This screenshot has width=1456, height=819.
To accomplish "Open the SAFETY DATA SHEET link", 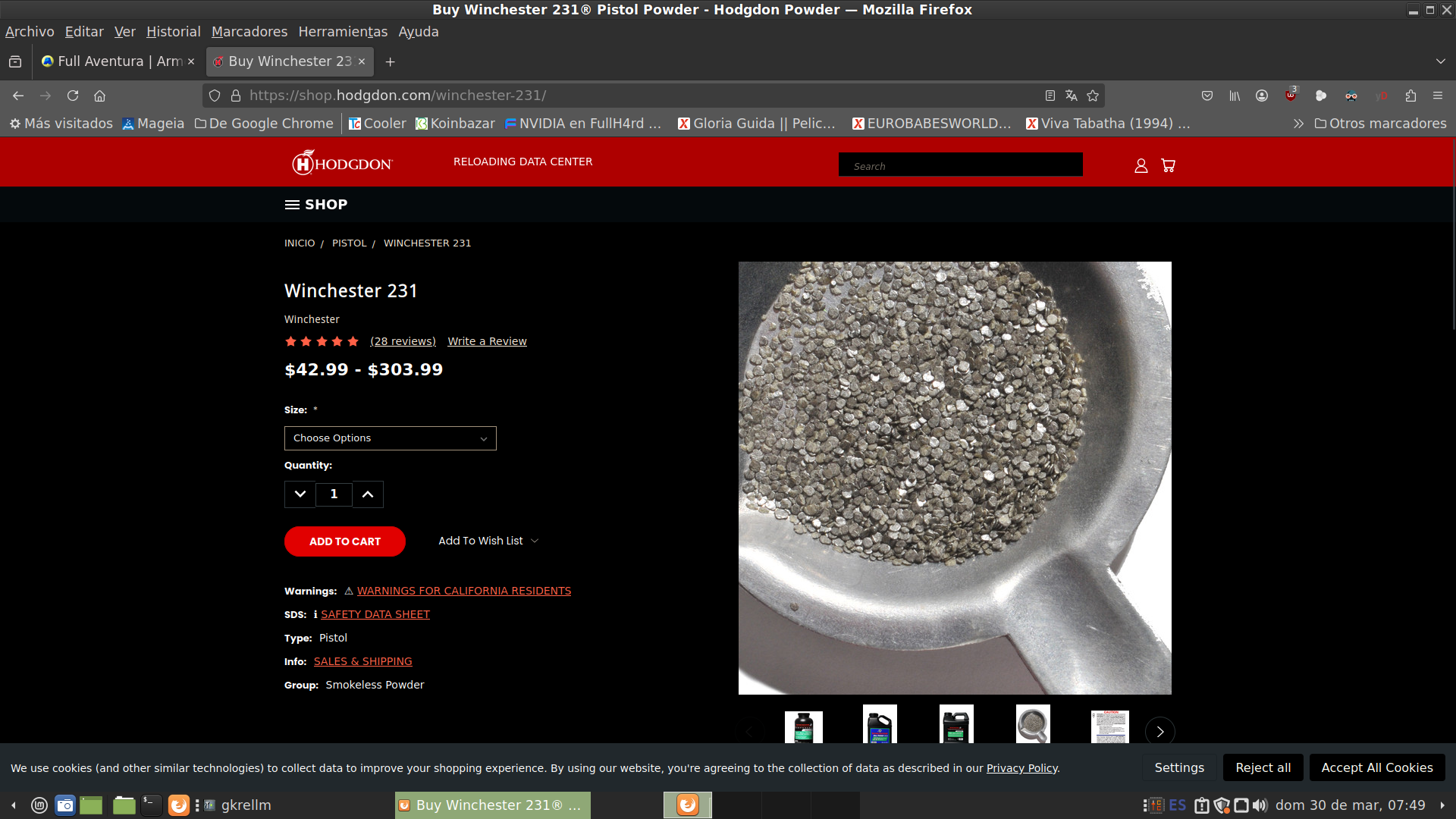I will pos(375,614).
